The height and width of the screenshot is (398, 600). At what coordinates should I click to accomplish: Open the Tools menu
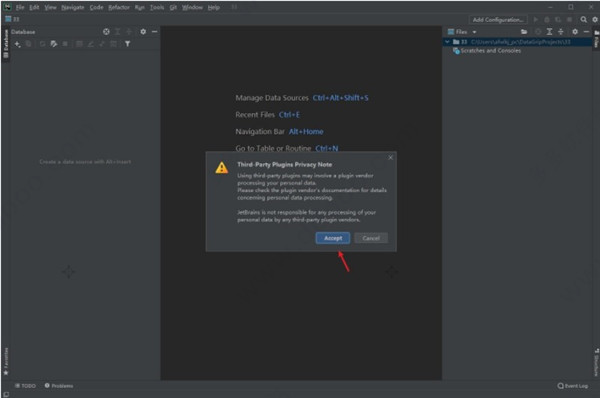(x=157, y=7)
